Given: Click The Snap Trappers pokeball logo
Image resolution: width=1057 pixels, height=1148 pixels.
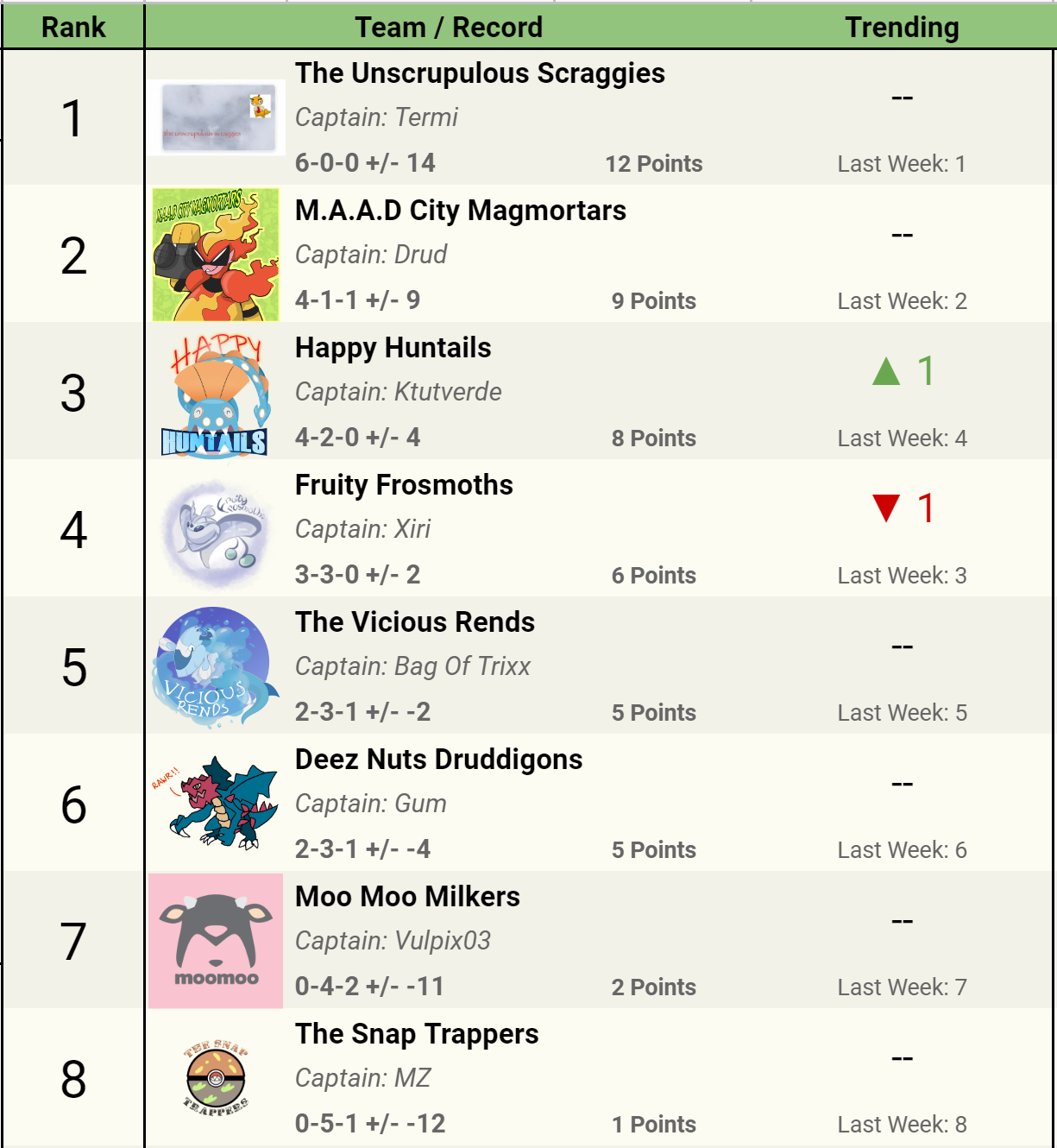Looking at the screenshot, I should click(216, 1077).
